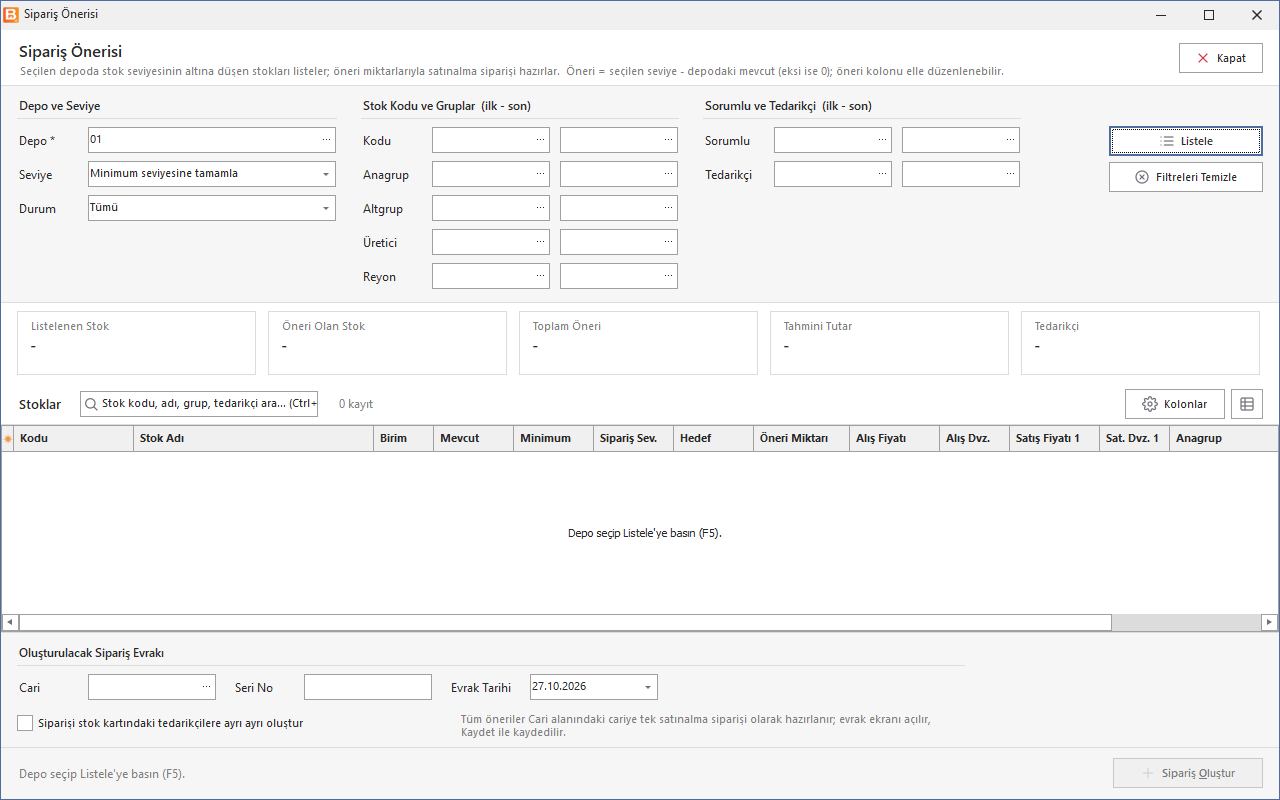The width and height of the screenshot is (1280, 800).
Task: Open the Kolonlar column settings
Action: click(x=1174, y=404)
